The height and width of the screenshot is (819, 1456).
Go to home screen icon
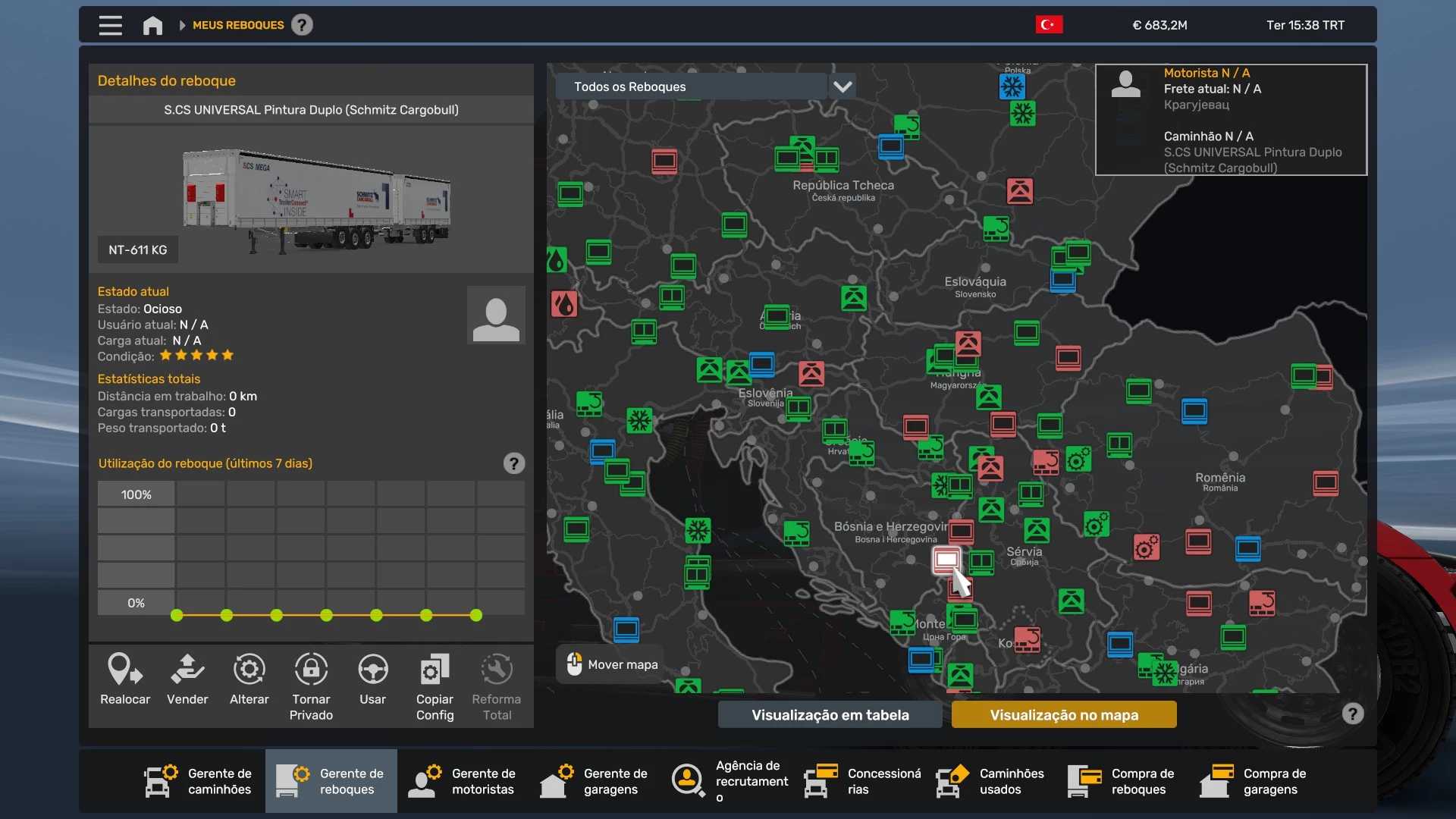coord(152,26)
